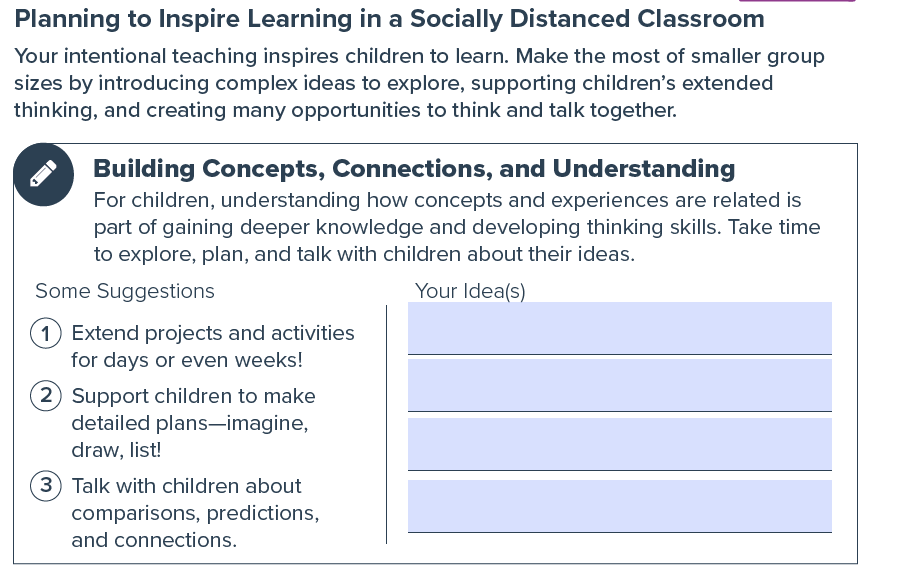
Task: Focus the third Your Idea(s) input box
Action: point(620,444)
